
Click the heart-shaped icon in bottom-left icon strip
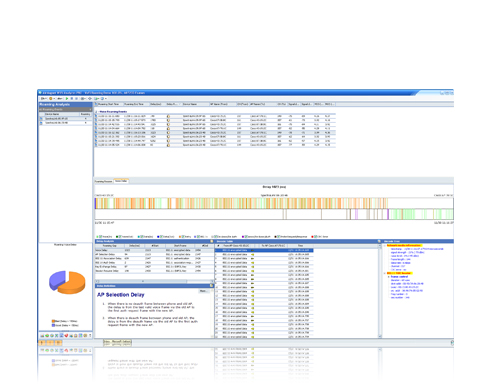66,335
